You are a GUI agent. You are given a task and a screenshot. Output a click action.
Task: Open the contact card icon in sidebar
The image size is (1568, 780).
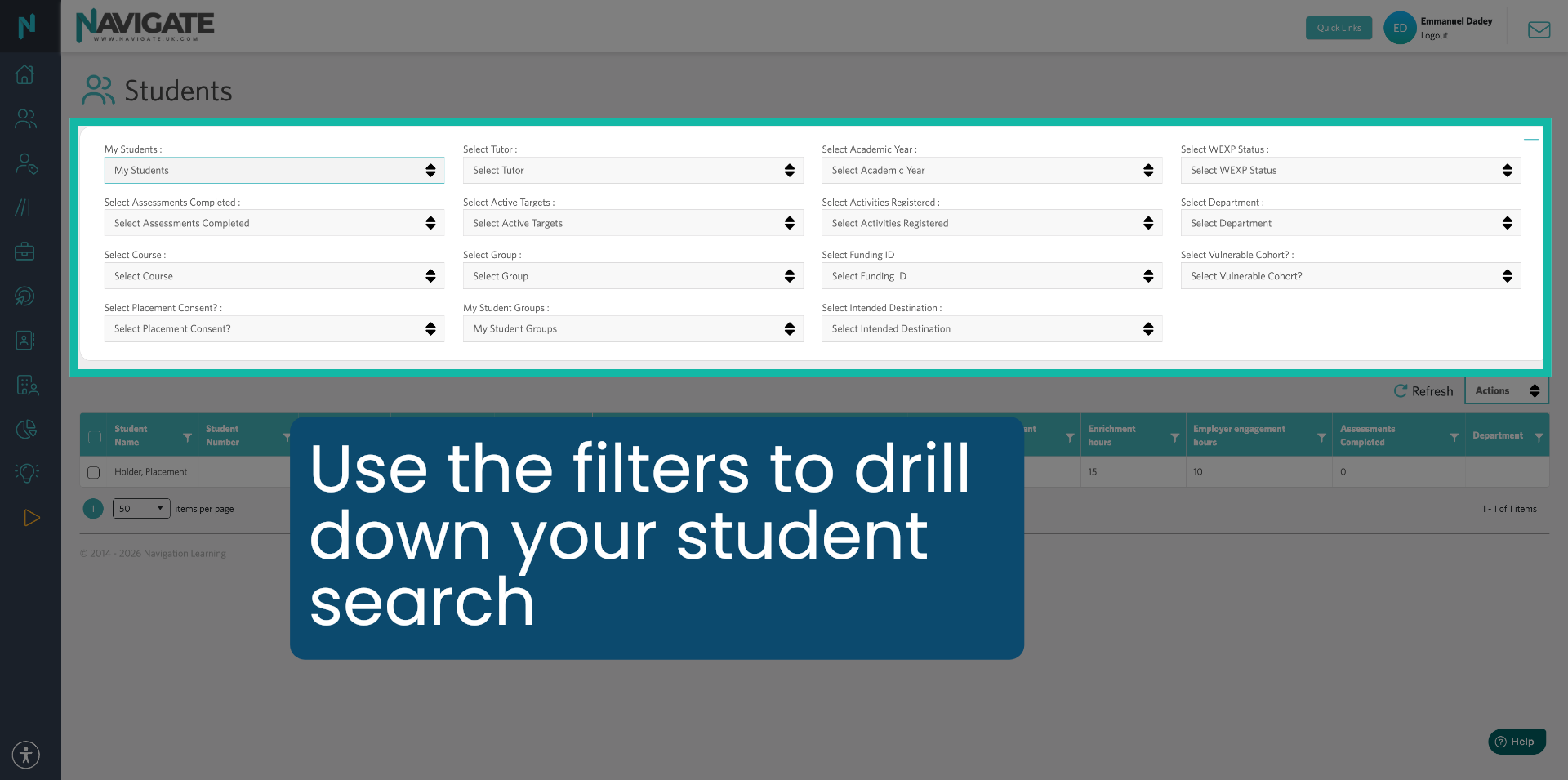(x=26, y=340)
